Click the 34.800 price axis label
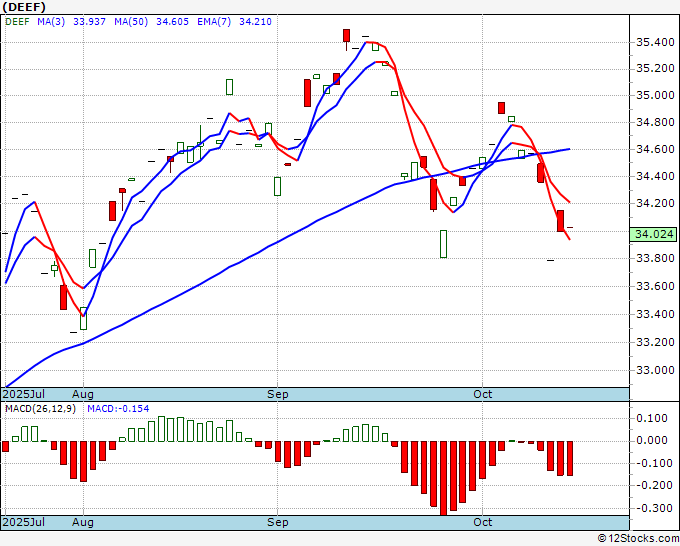The height and width of the screenshot is (546, 680). 655,122
